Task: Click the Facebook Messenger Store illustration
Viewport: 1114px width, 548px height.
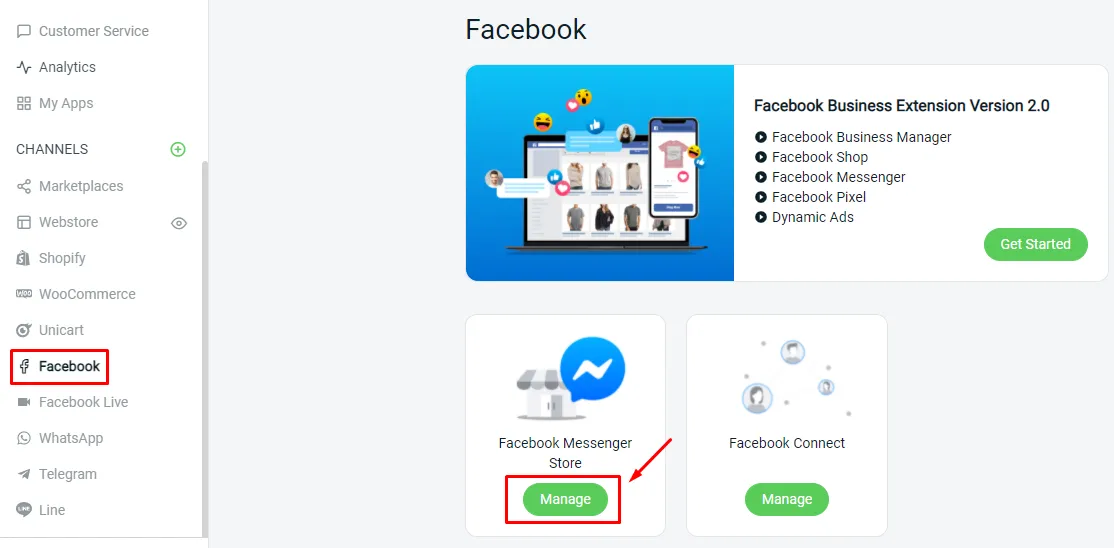Action: (570, 377)
